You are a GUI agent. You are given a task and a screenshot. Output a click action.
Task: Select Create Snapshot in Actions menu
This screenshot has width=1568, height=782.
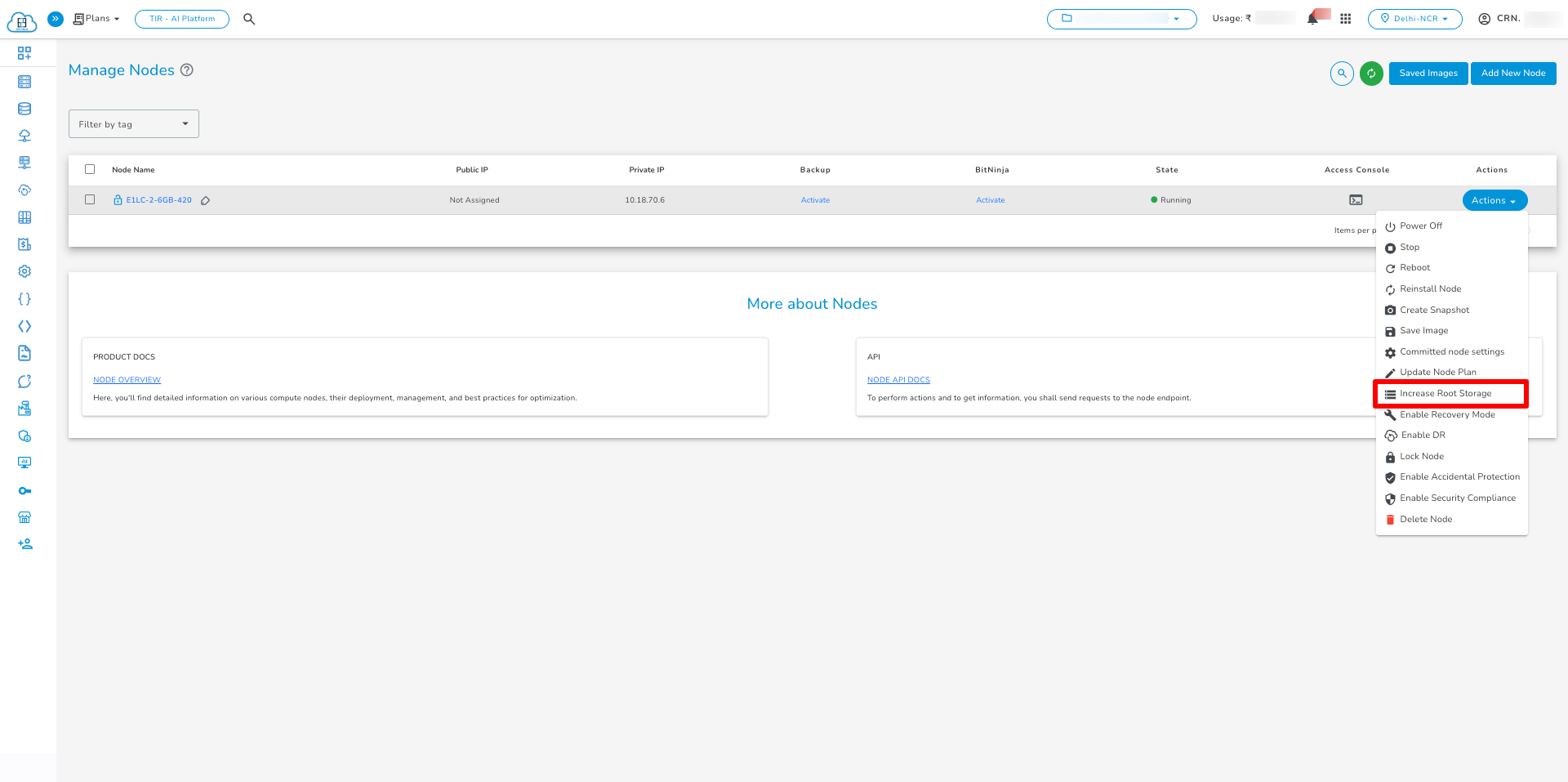coord(1434,311)
